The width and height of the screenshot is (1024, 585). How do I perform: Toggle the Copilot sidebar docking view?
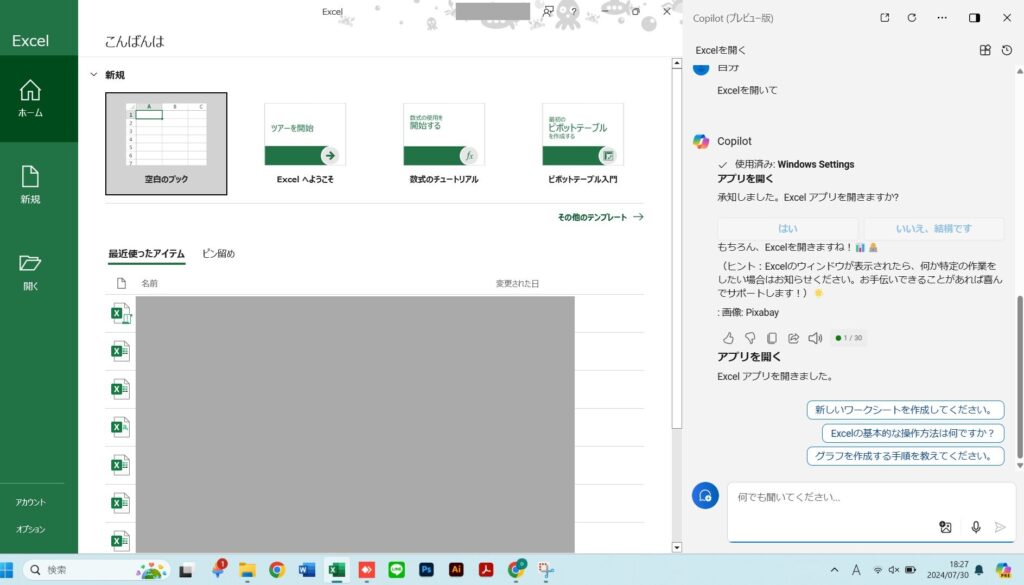(x=974, y=18)
